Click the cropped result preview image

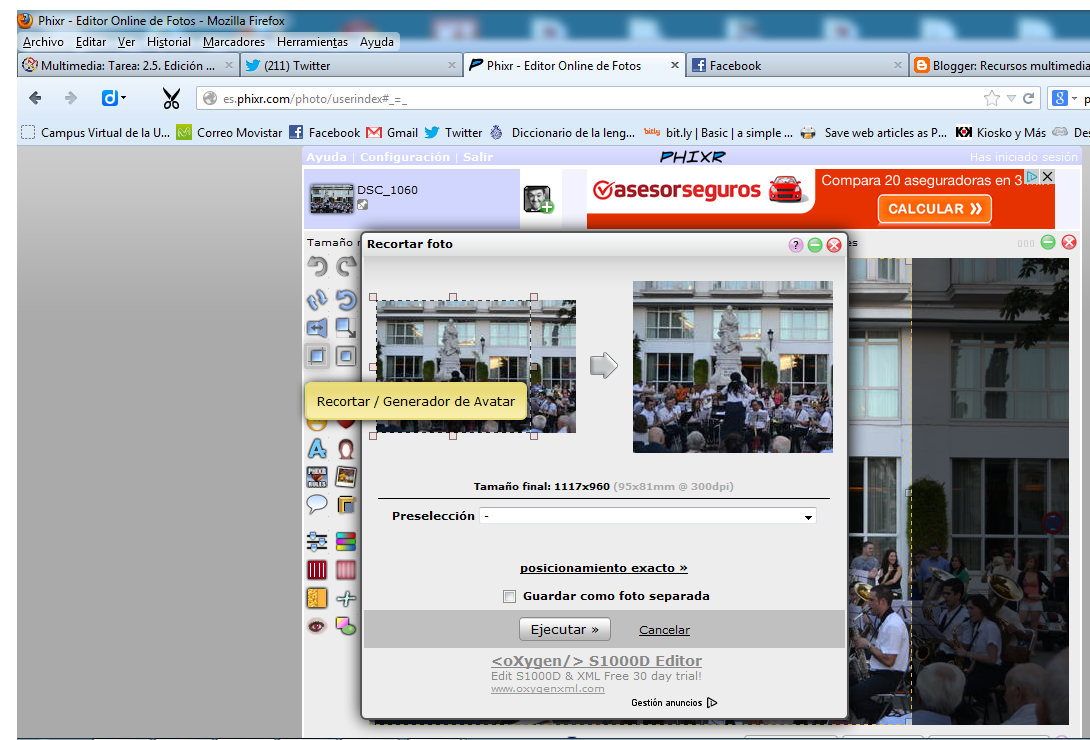(733, 367)
